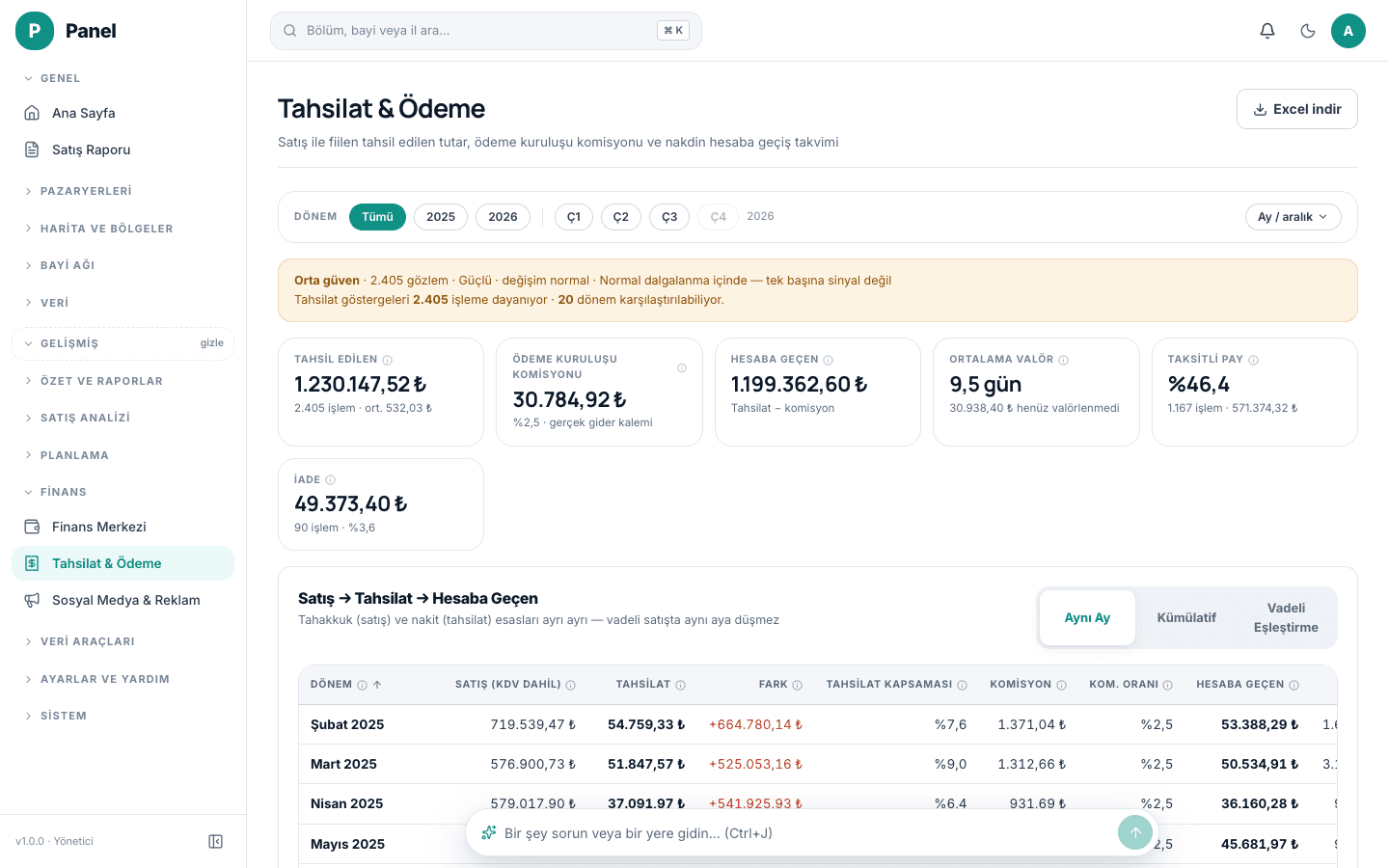
Task: Click Mart 2025 tahsilat value 51.847,57
Action: [646, 764]
